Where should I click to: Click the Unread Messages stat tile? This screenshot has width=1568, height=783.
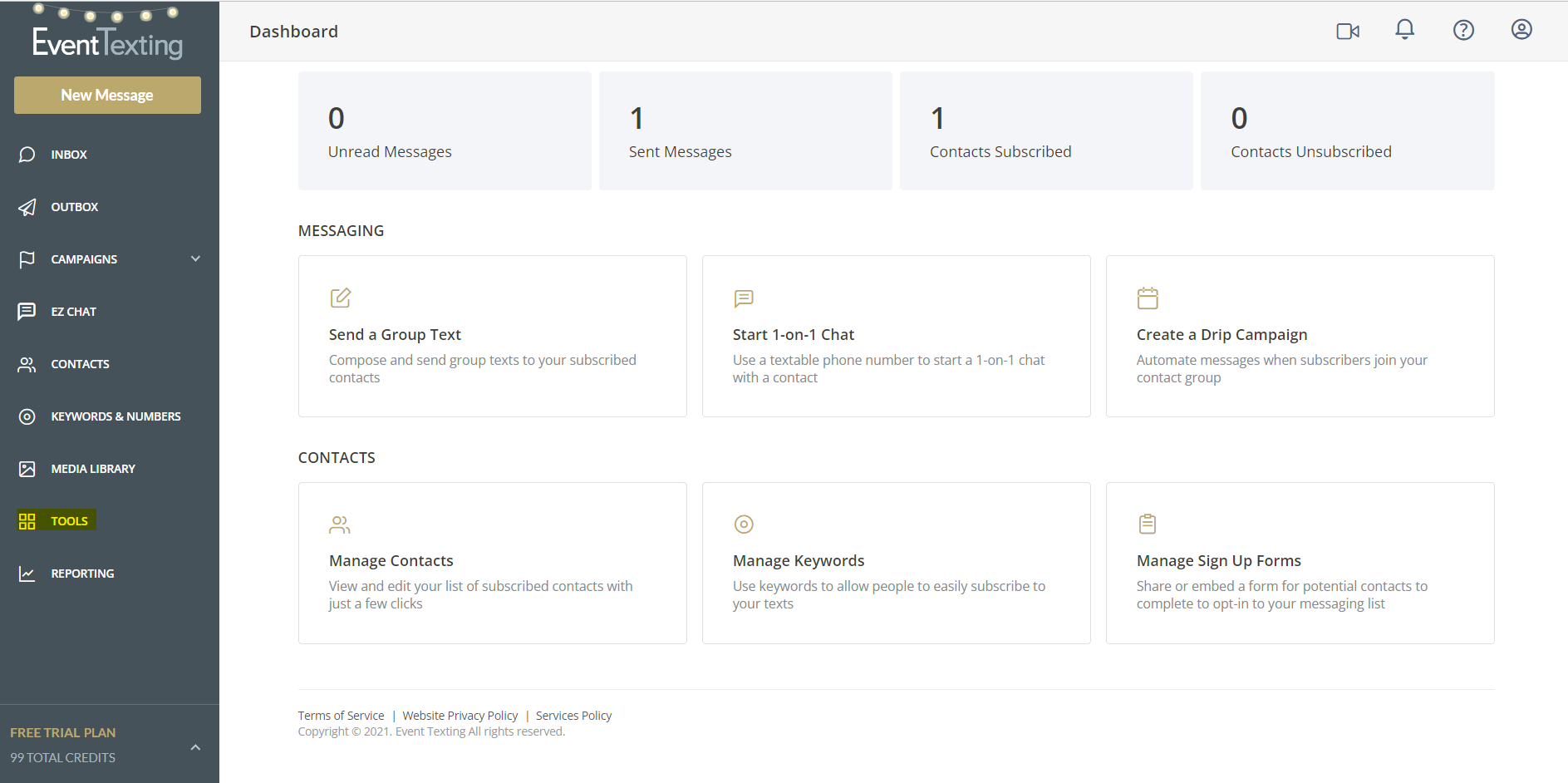coord(445,130)
